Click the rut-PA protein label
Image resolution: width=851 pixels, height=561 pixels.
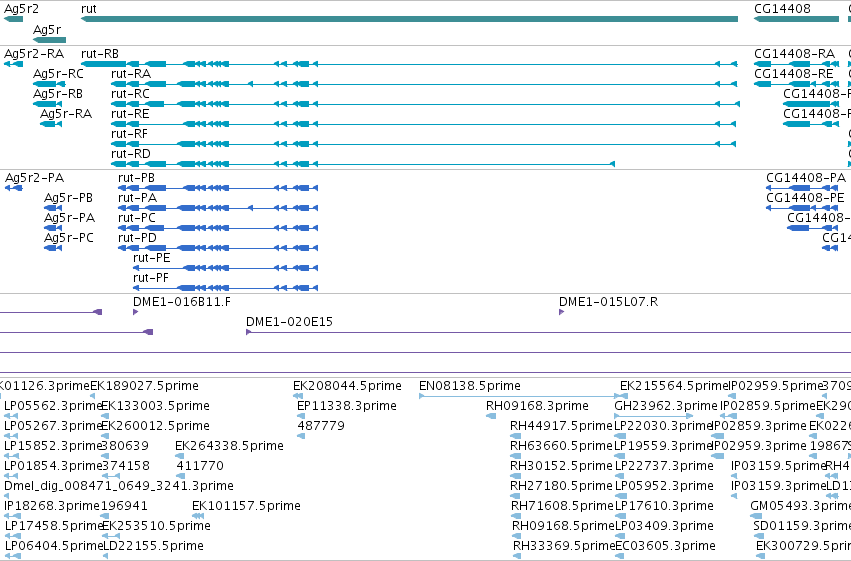pos(137,198)
